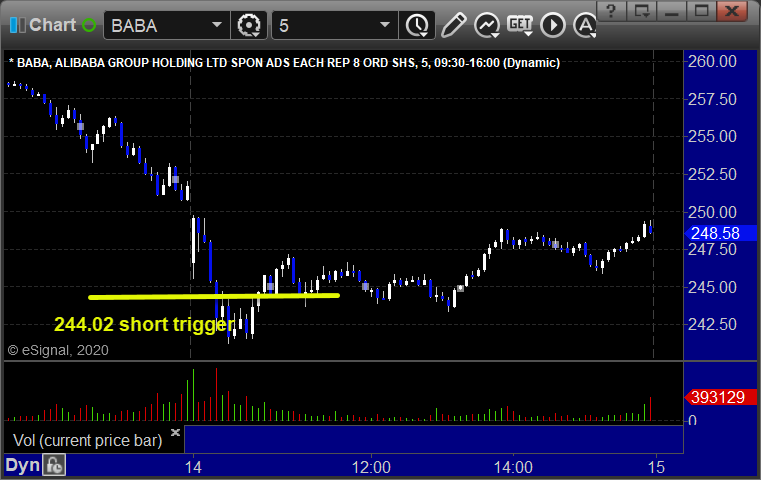Image resolution: width=761 pixels, height=480 pixels.
Task: Minimize the chart window
Action: coord(672,11)
